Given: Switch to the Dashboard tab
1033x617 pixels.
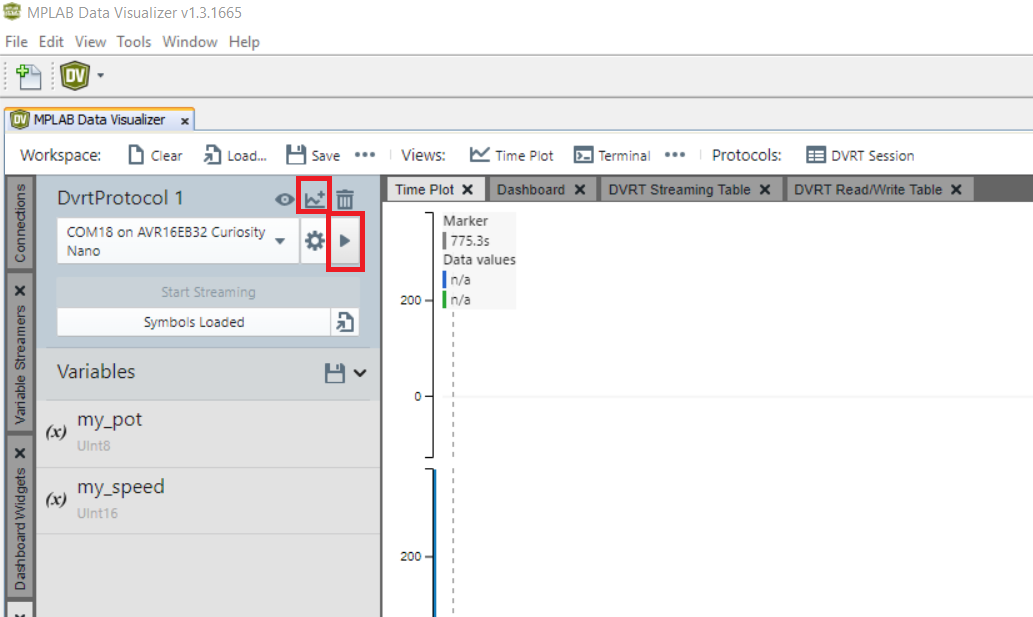Looking at the screenshot, I should point(530,190).
